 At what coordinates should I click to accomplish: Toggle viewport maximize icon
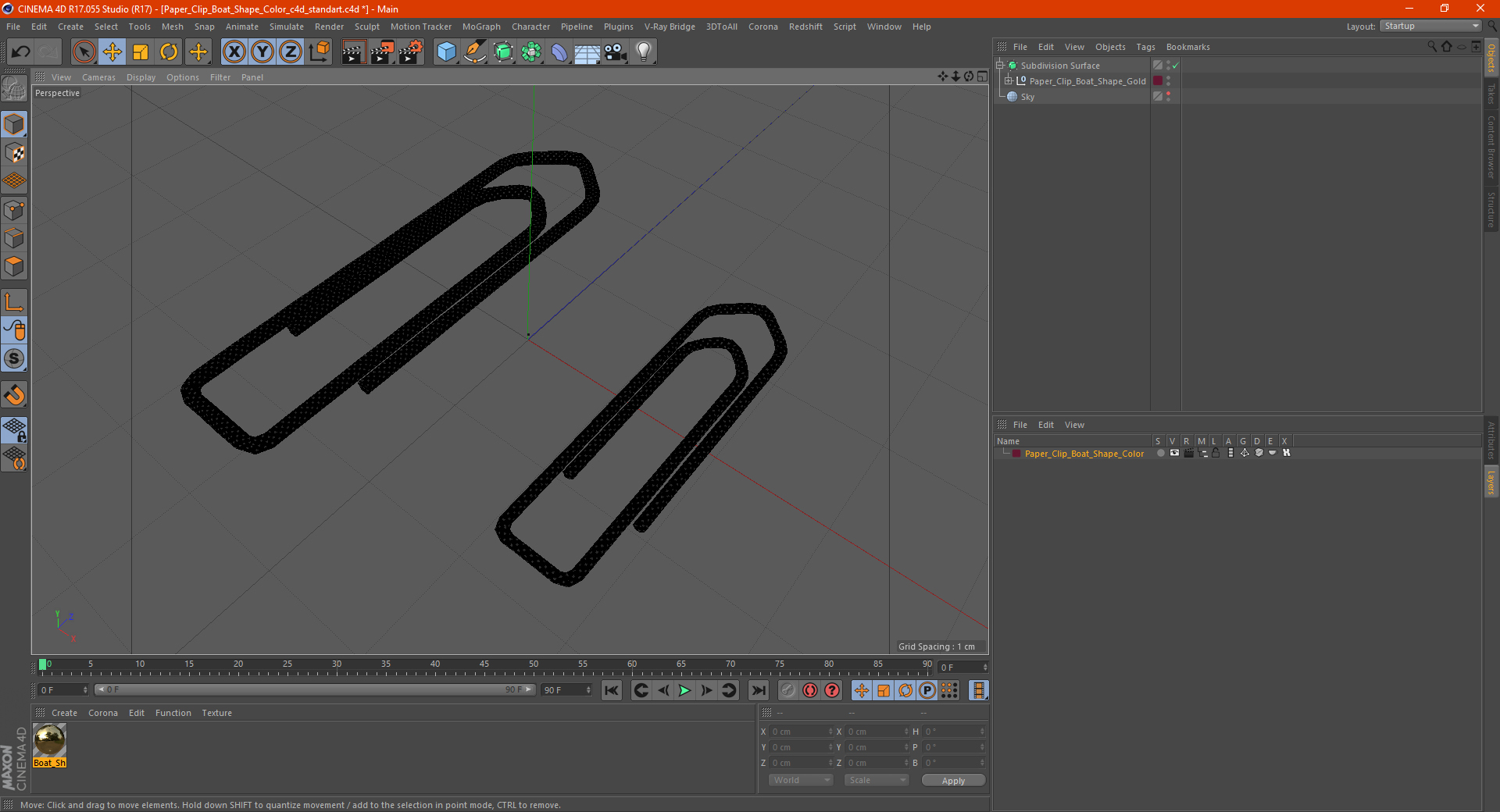point(982,77)
